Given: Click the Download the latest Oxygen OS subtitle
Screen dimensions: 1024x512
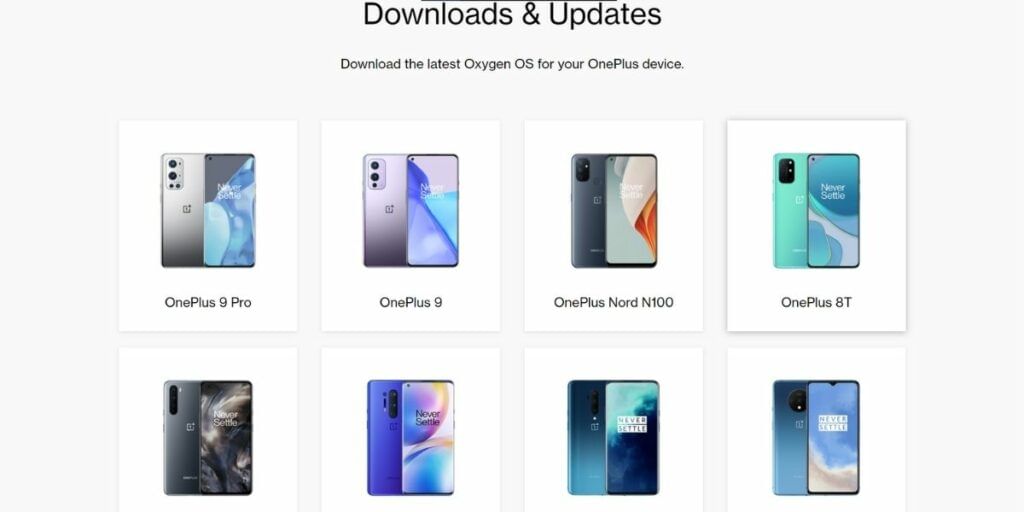Looking at the screenshot, I should (x=512, y=64).
